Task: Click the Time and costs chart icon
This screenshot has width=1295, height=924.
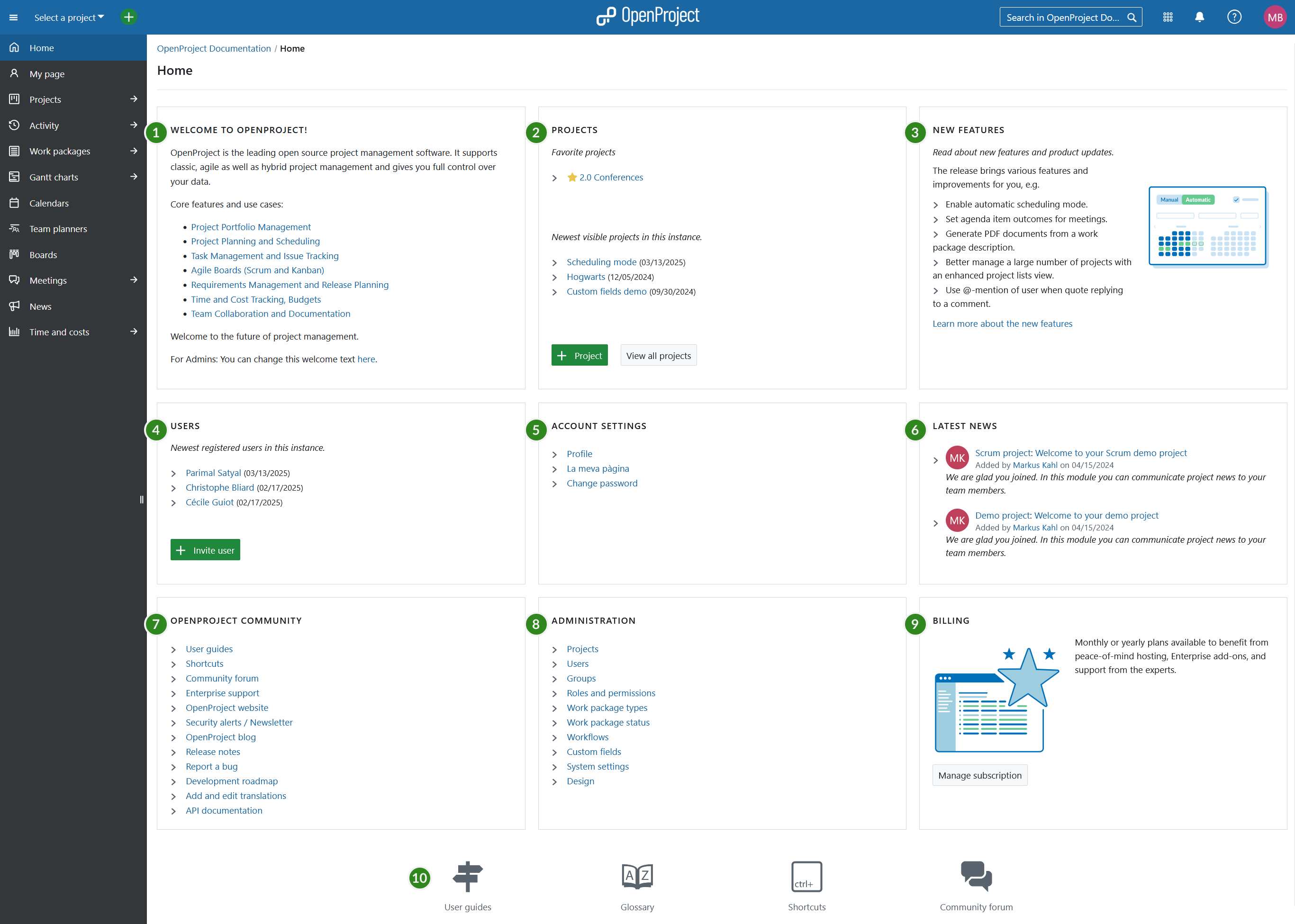Action: (14, 332)
